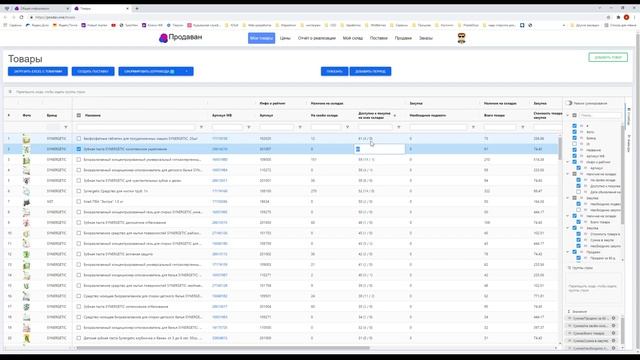Switch to Мой склад tab
The image size is (640, 360).
click(353, 38)
